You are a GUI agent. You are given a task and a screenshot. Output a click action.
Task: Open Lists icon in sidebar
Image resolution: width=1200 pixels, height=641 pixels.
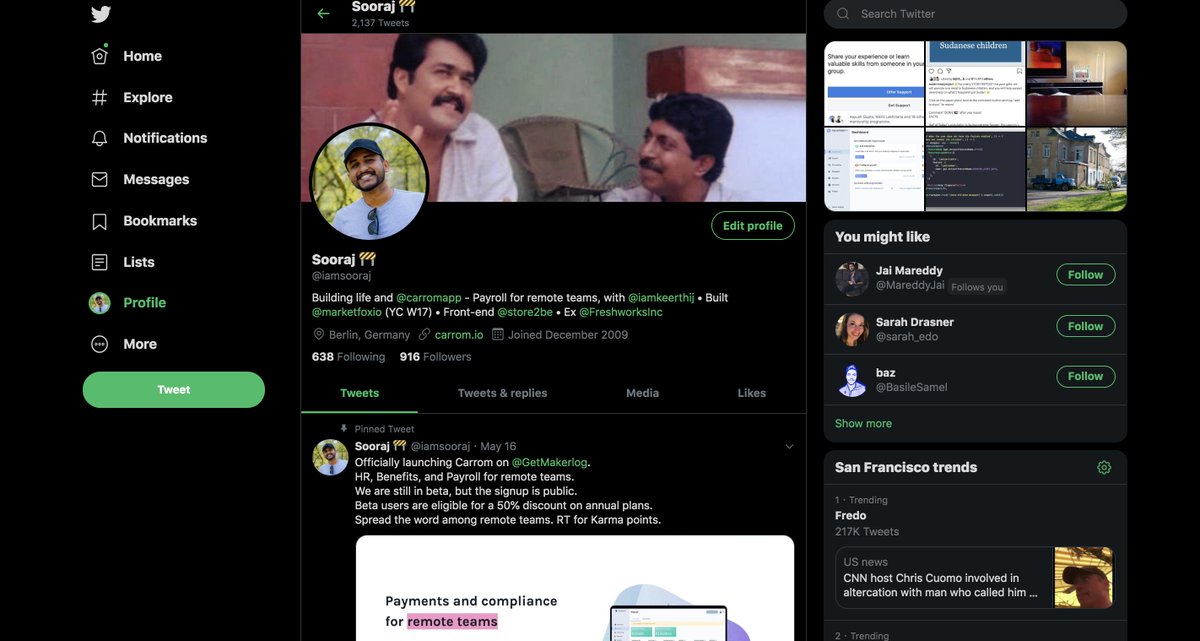click(x=99, y=262)
